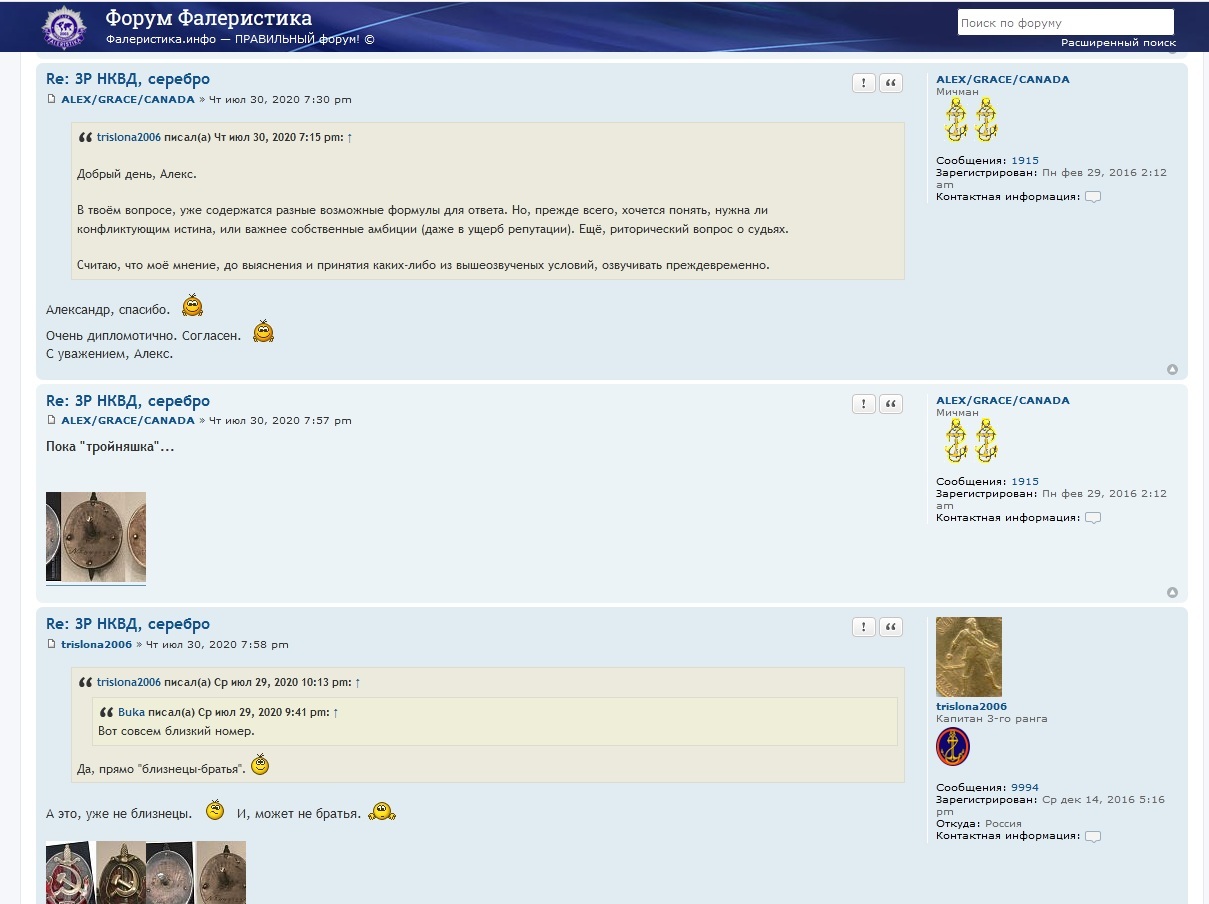Report the "Пока тройняшка" post
The image size is (1209, 904).
click(864, 404)
